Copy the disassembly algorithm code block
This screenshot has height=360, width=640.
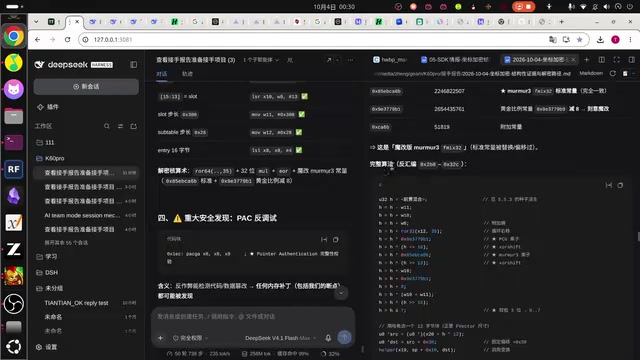click(620, 185)
